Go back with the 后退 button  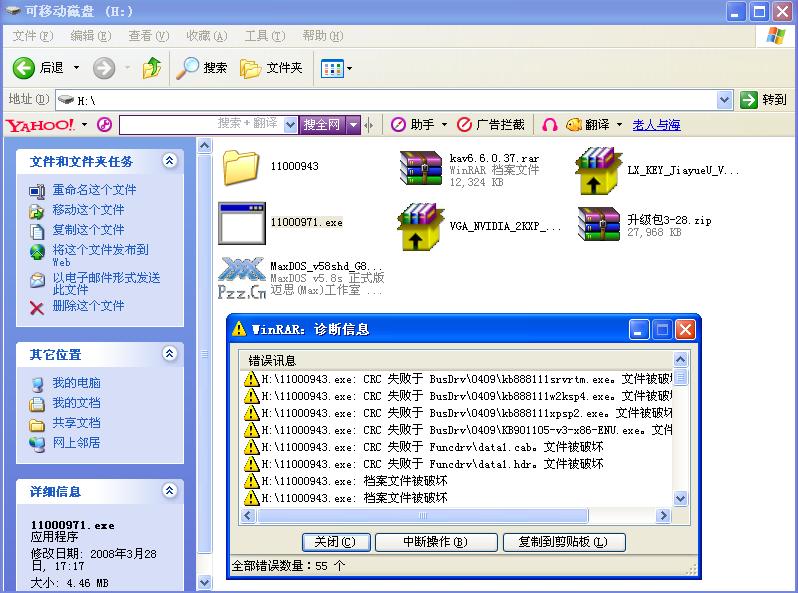point(38,68)
